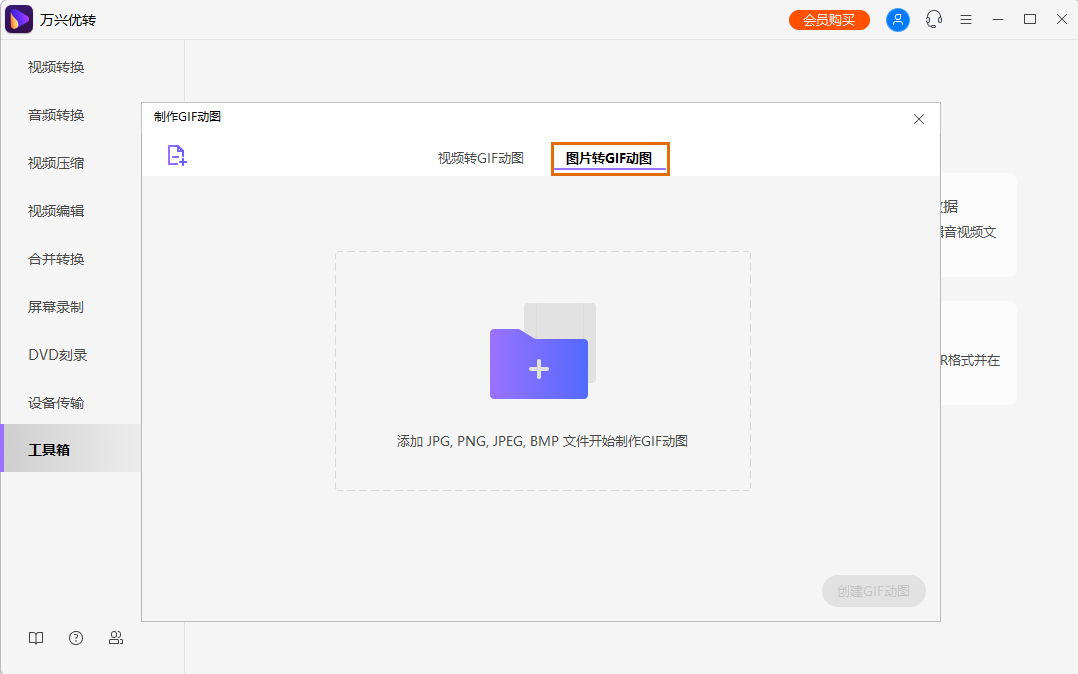Click the add file icon in GIF dialog
1078x674 pixels.
point(177,155)
